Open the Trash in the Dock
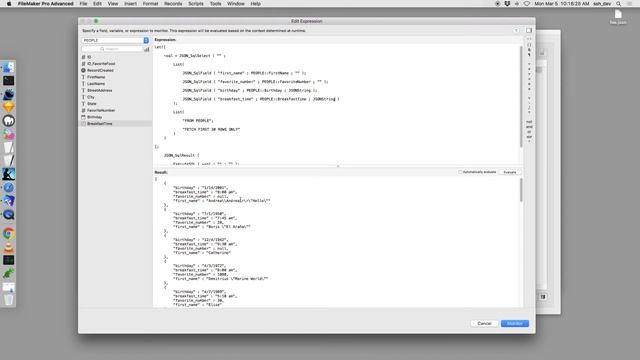 coord(8,300)
